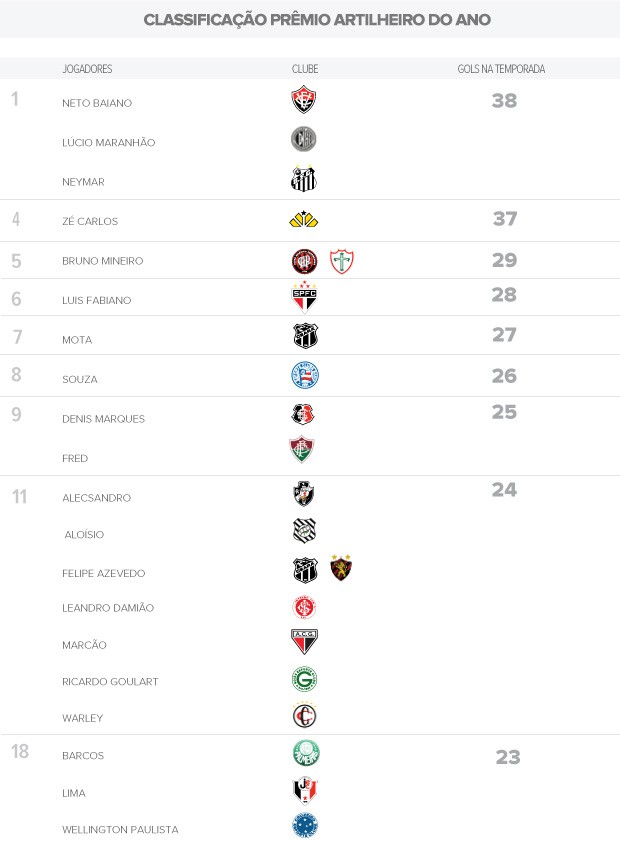The image size is (620, 841).
Task: Select player name Luis Fabiano
Action: 97,300
